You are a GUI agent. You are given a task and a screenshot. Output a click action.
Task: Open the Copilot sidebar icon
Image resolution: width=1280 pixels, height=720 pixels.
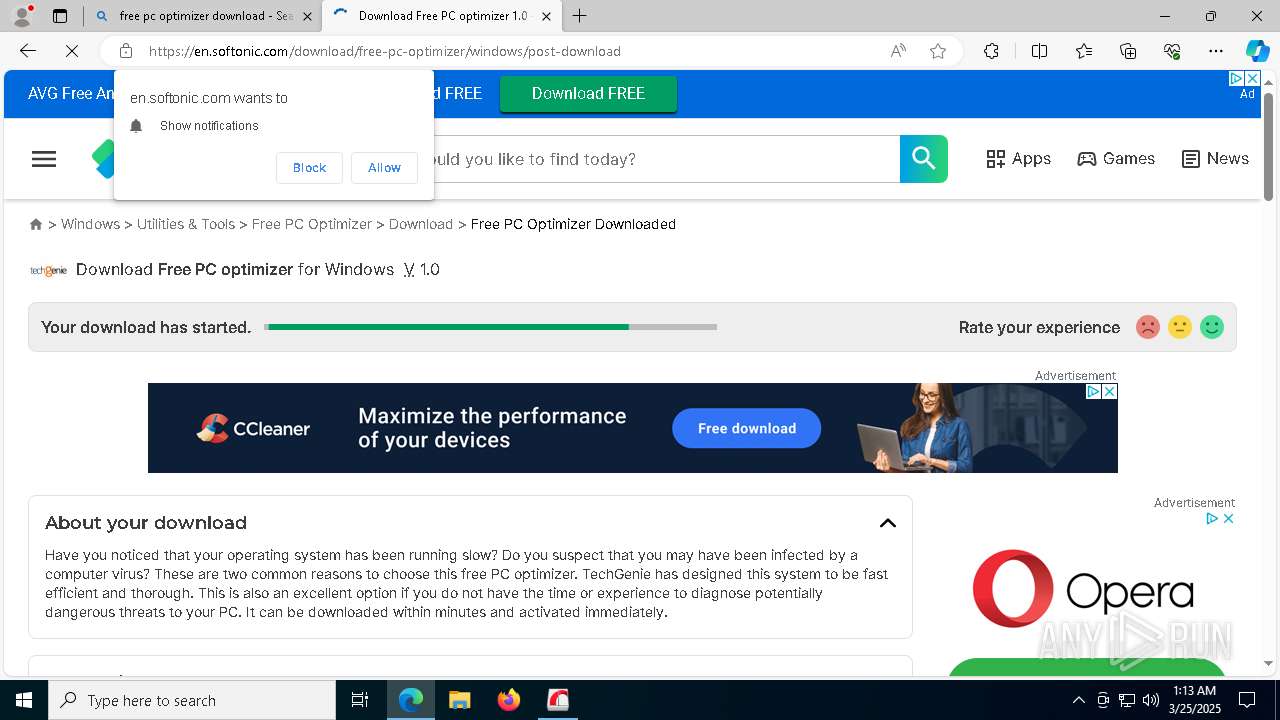click(1257, 51)
